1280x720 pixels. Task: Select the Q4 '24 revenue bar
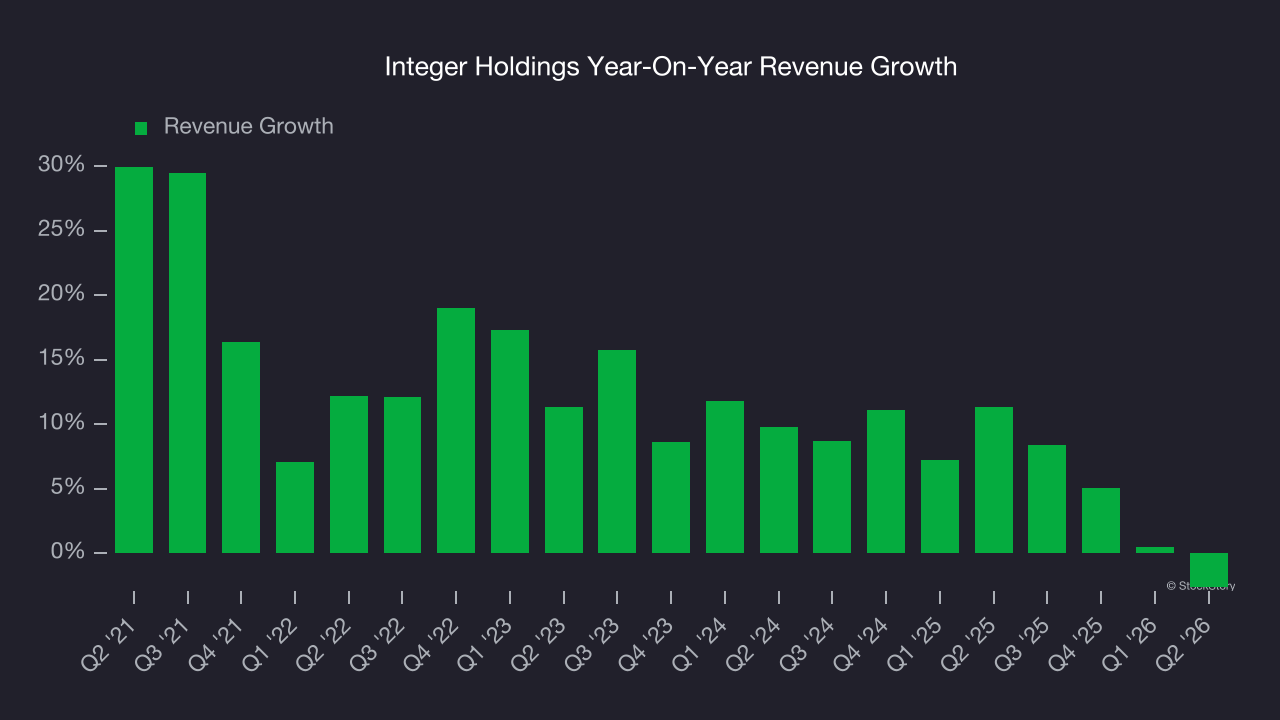(886, 481)
